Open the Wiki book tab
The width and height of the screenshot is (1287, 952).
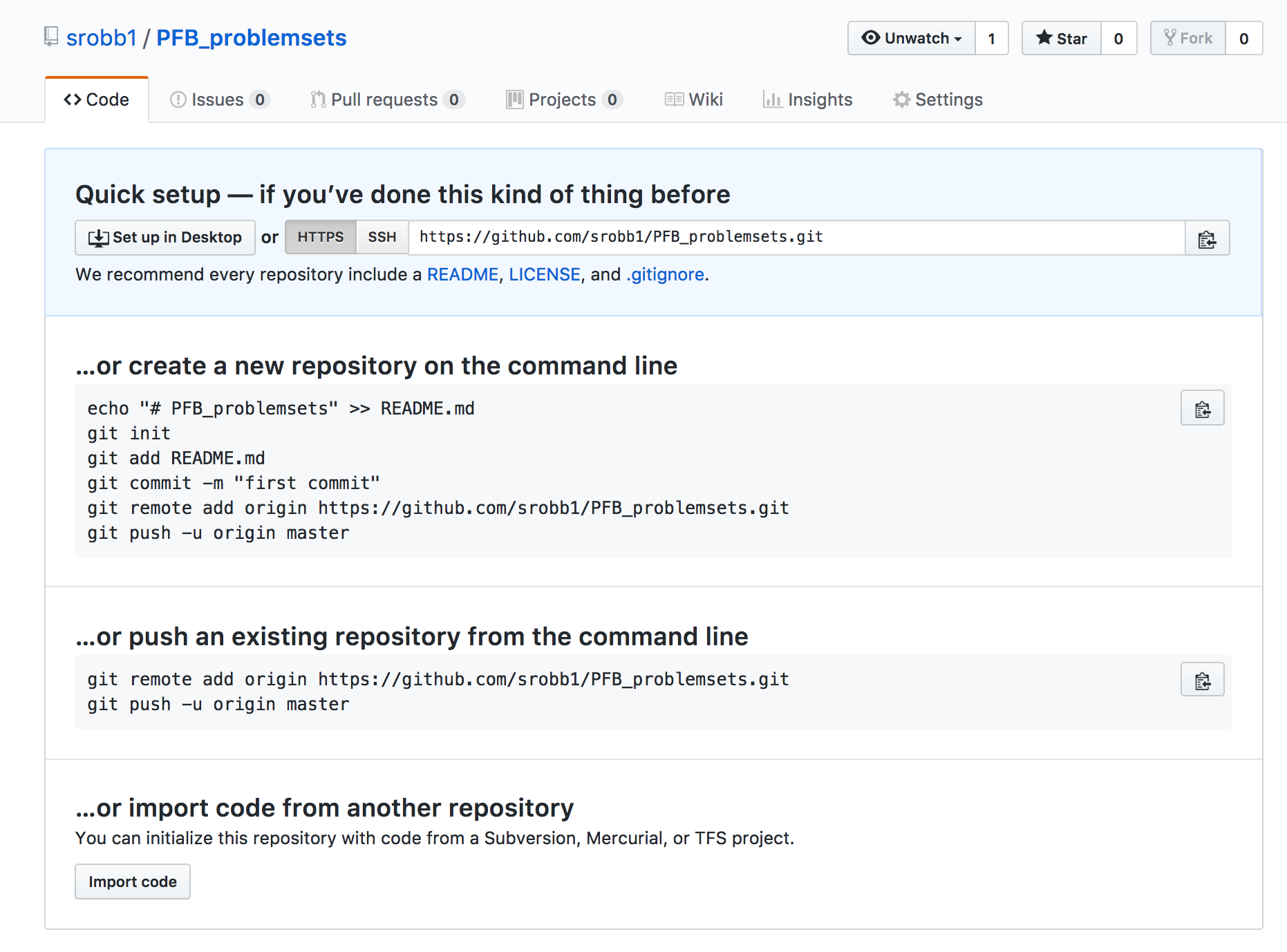click(694, 100)
